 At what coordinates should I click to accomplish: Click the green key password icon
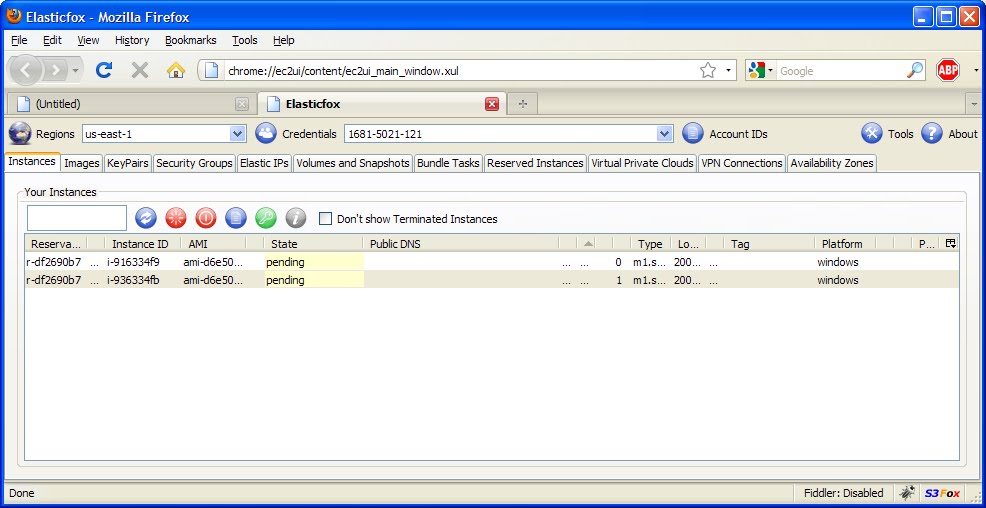(265, 218)
